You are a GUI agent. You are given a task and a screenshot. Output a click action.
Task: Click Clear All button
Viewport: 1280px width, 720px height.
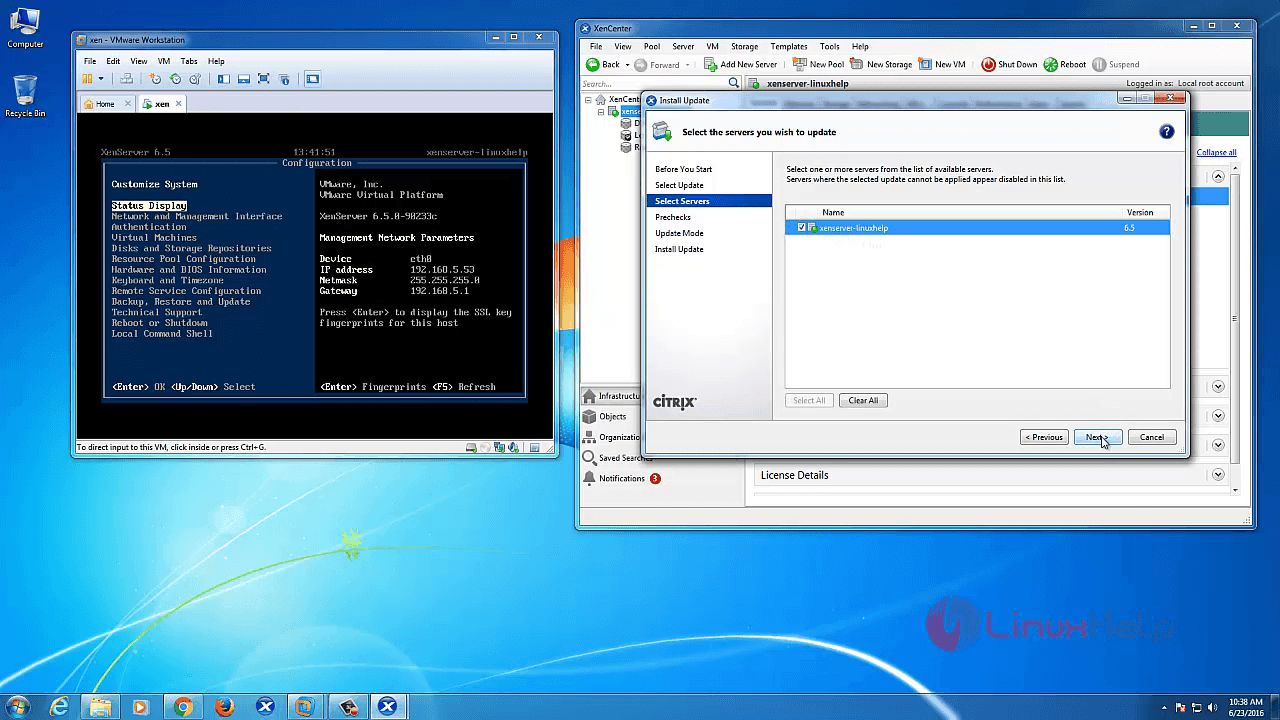(x=863, y=400)
